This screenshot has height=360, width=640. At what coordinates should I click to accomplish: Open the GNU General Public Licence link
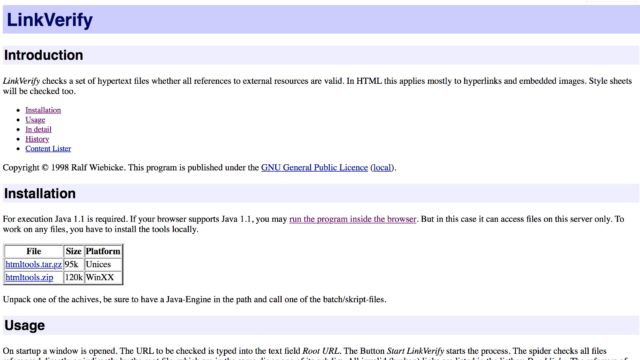click(314, 168)
